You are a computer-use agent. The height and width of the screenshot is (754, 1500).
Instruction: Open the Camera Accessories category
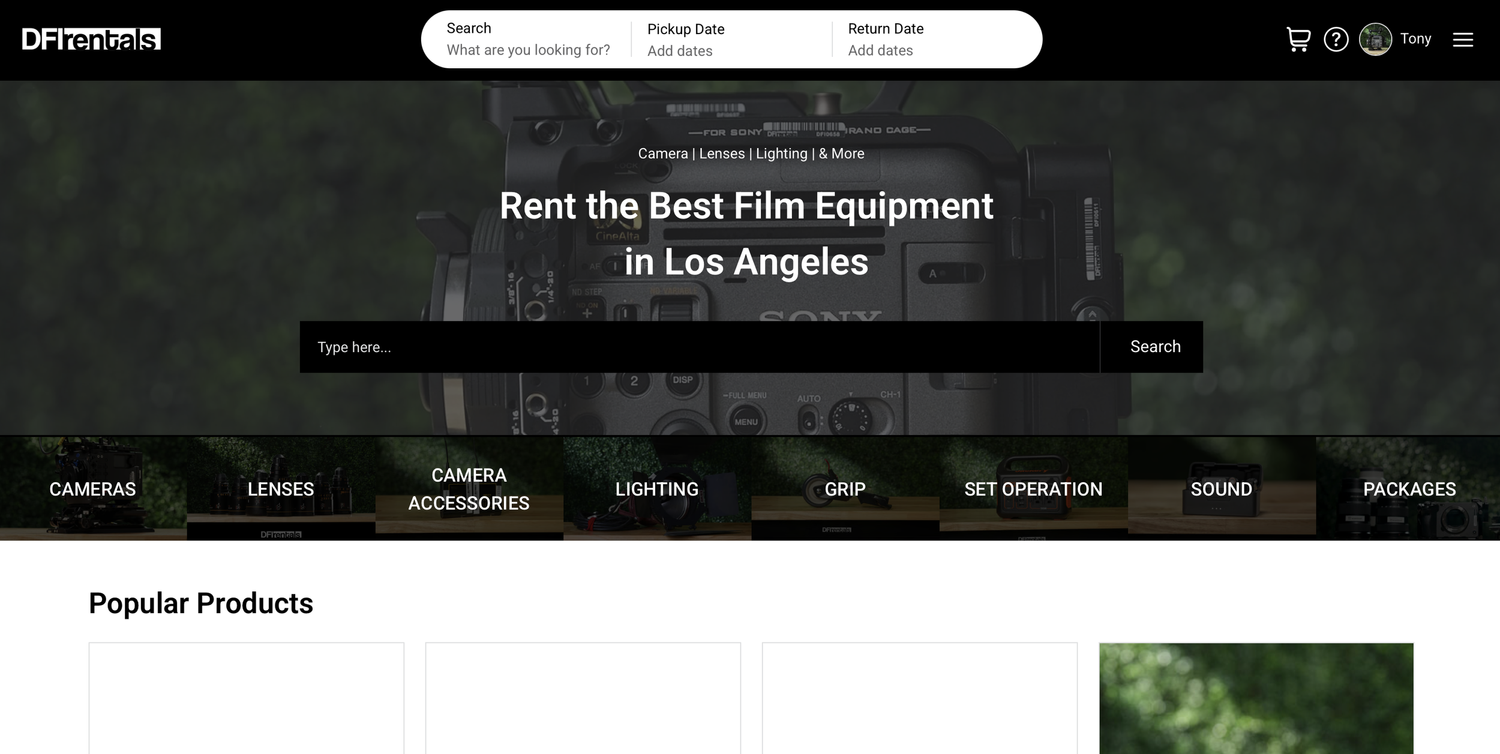point(469,489)
